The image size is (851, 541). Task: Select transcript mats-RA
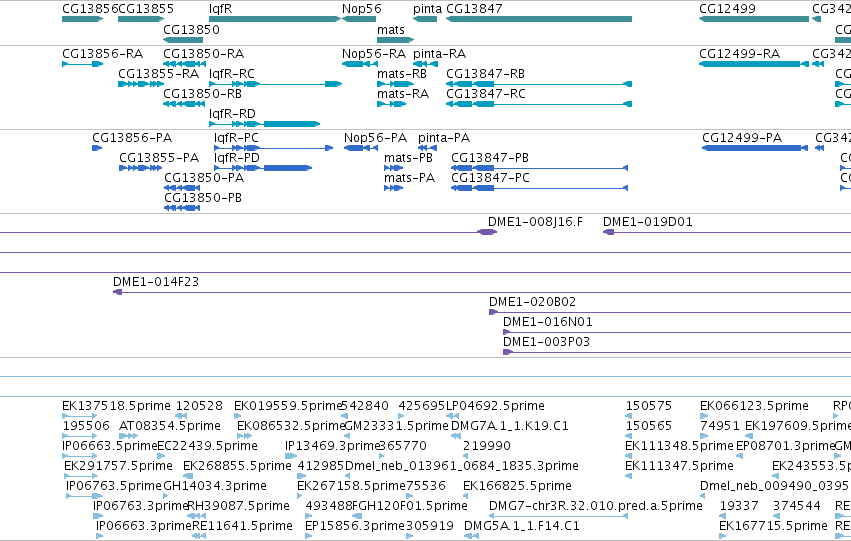coord(392,104)
